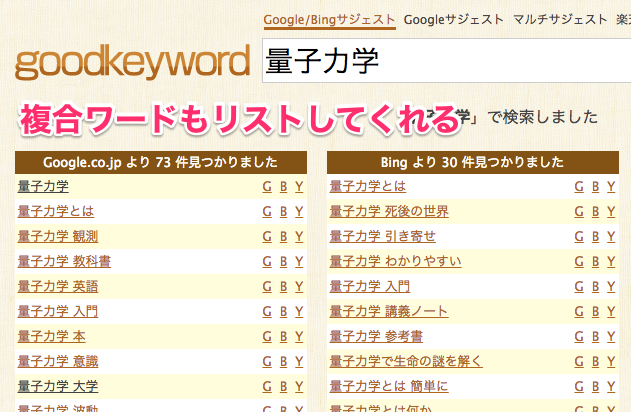Click B for 量子力学 死後の世界 row

tap(595, 211)
